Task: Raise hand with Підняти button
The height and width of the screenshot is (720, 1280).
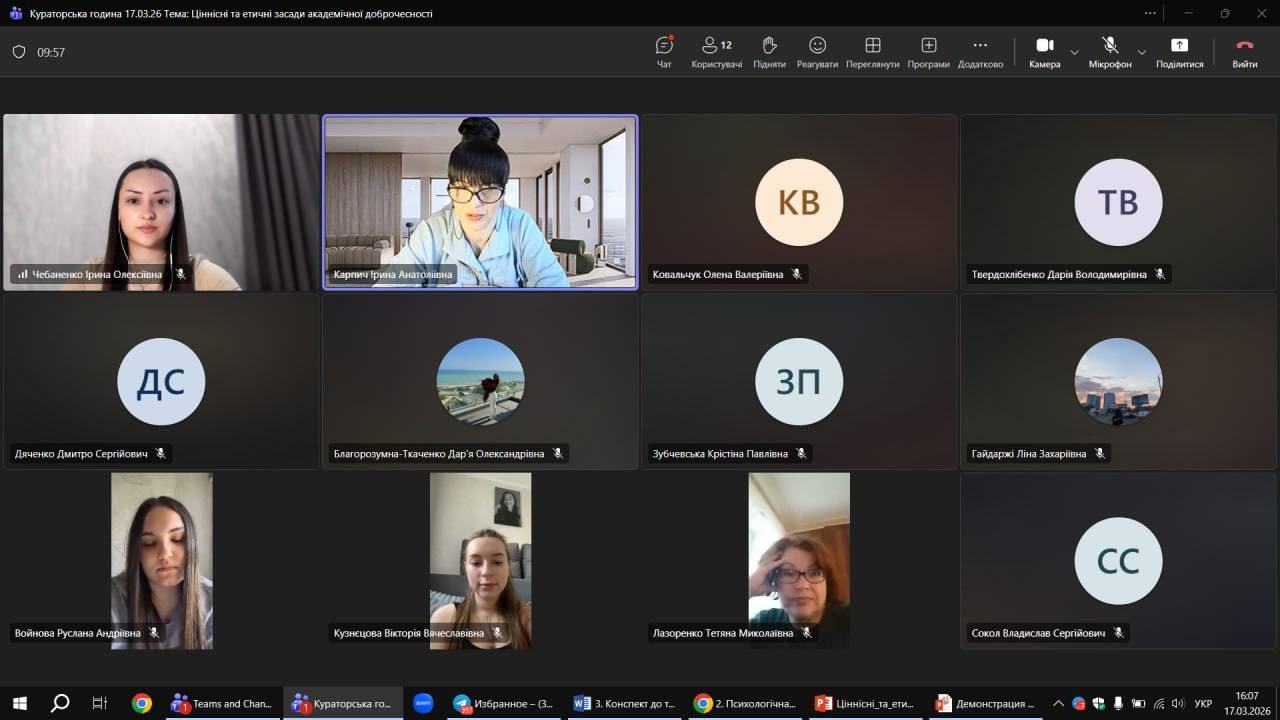Action: click(769, 52)
